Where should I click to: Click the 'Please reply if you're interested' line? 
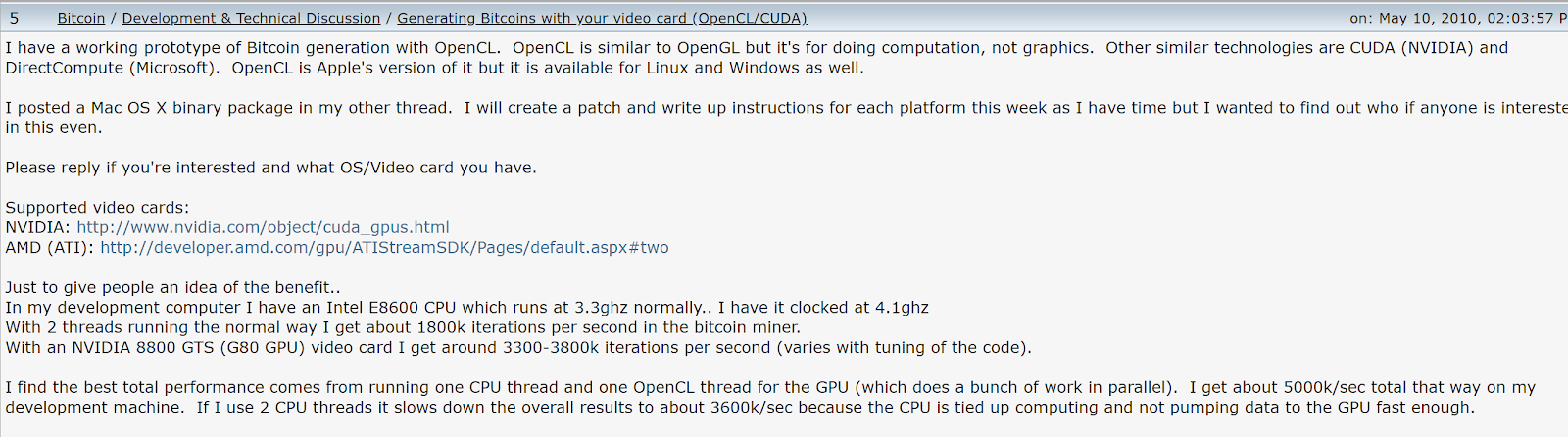(270, 168)
